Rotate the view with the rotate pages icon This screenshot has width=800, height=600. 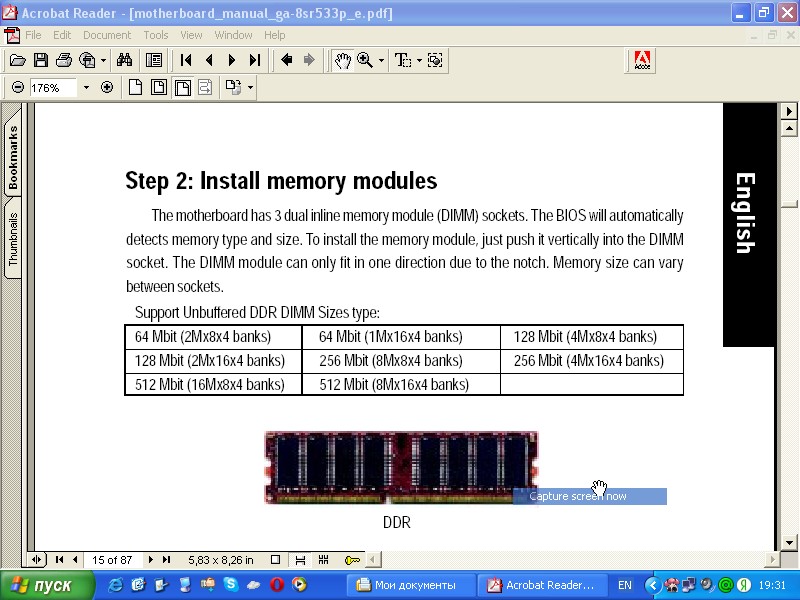point(233,87)
